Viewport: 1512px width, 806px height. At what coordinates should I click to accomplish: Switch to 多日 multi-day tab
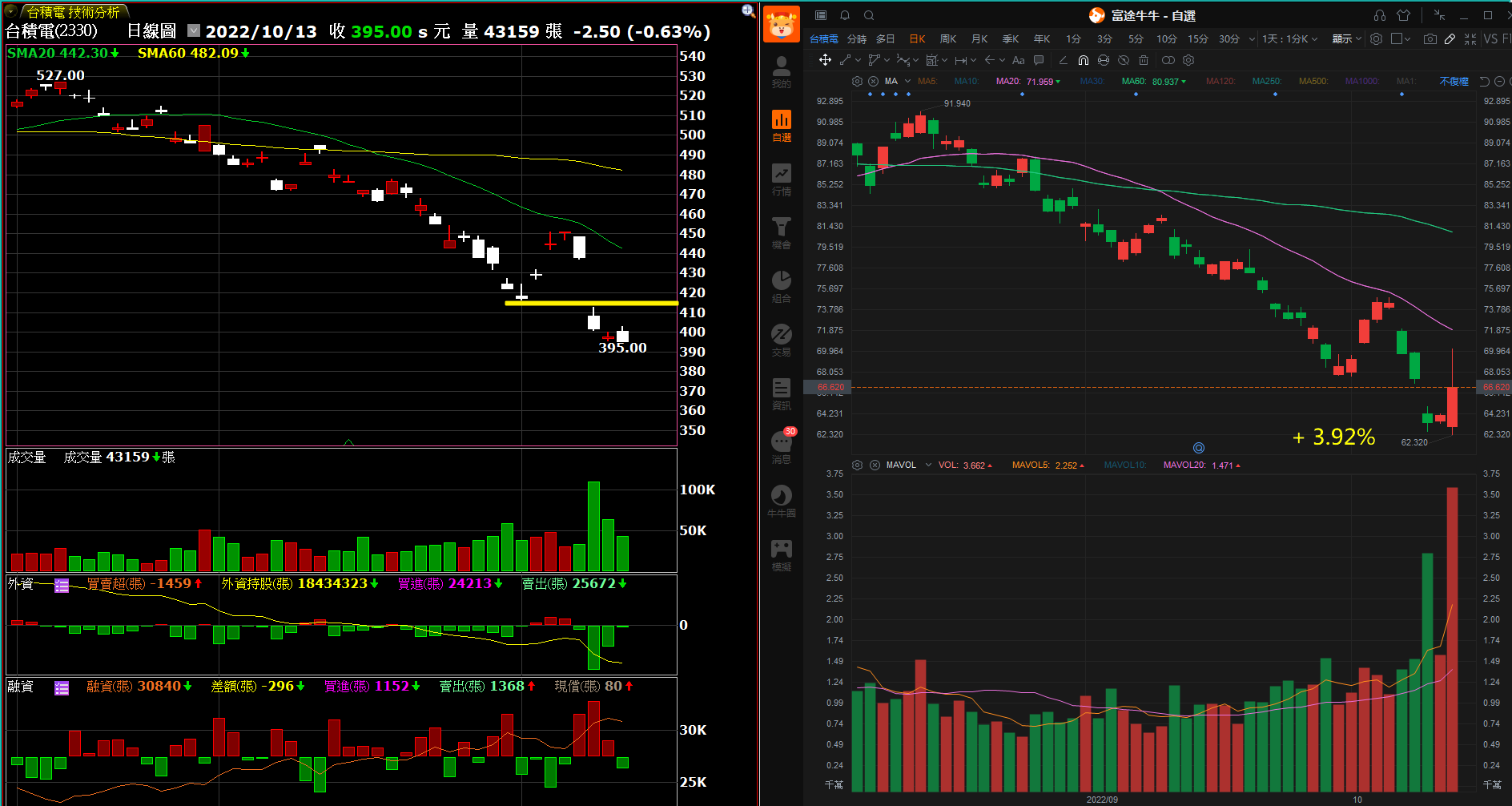885,38
